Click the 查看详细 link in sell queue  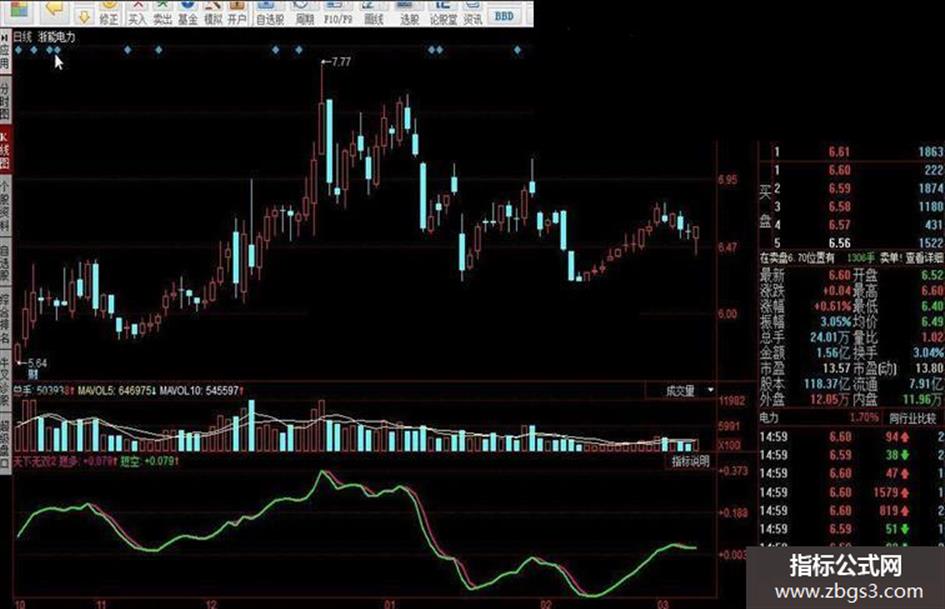pyautogui.click(x=923, y=258)
